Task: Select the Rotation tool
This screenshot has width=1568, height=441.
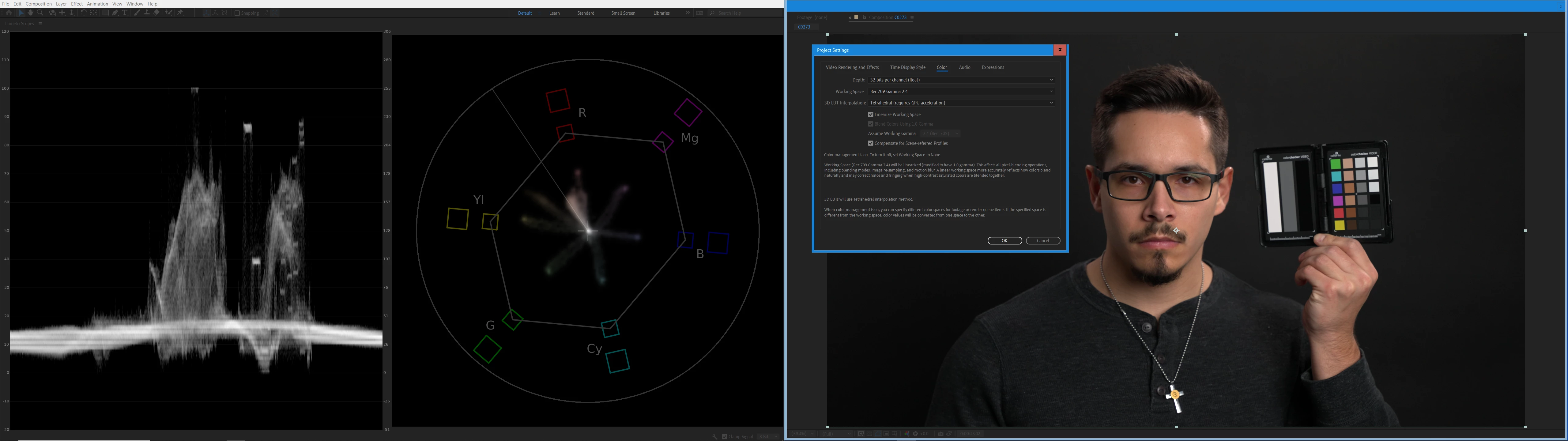Action: 84,13
